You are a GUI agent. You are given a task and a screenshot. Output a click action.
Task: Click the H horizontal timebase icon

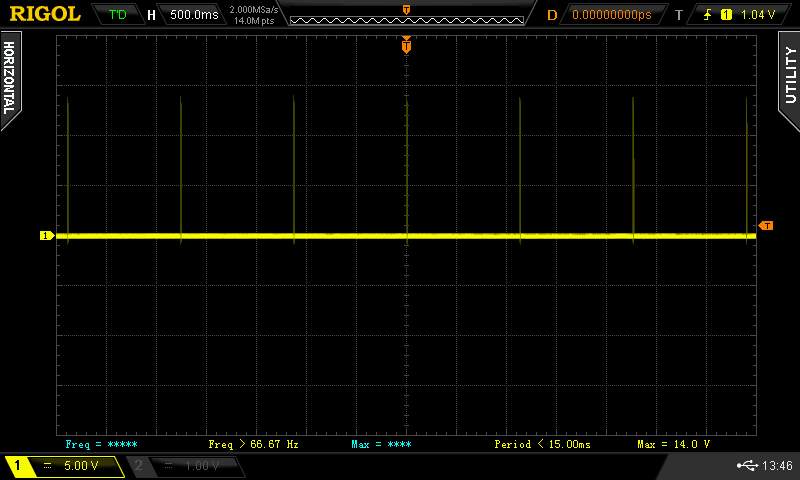[151, 15]
